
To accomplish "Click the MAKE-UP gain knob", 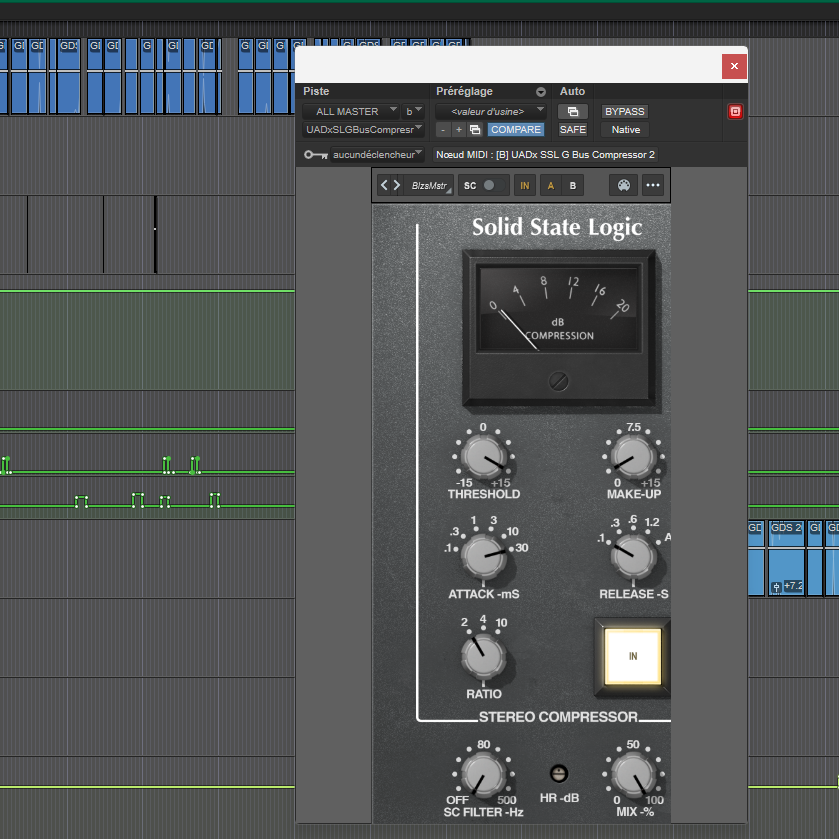I will pos(634,457).
